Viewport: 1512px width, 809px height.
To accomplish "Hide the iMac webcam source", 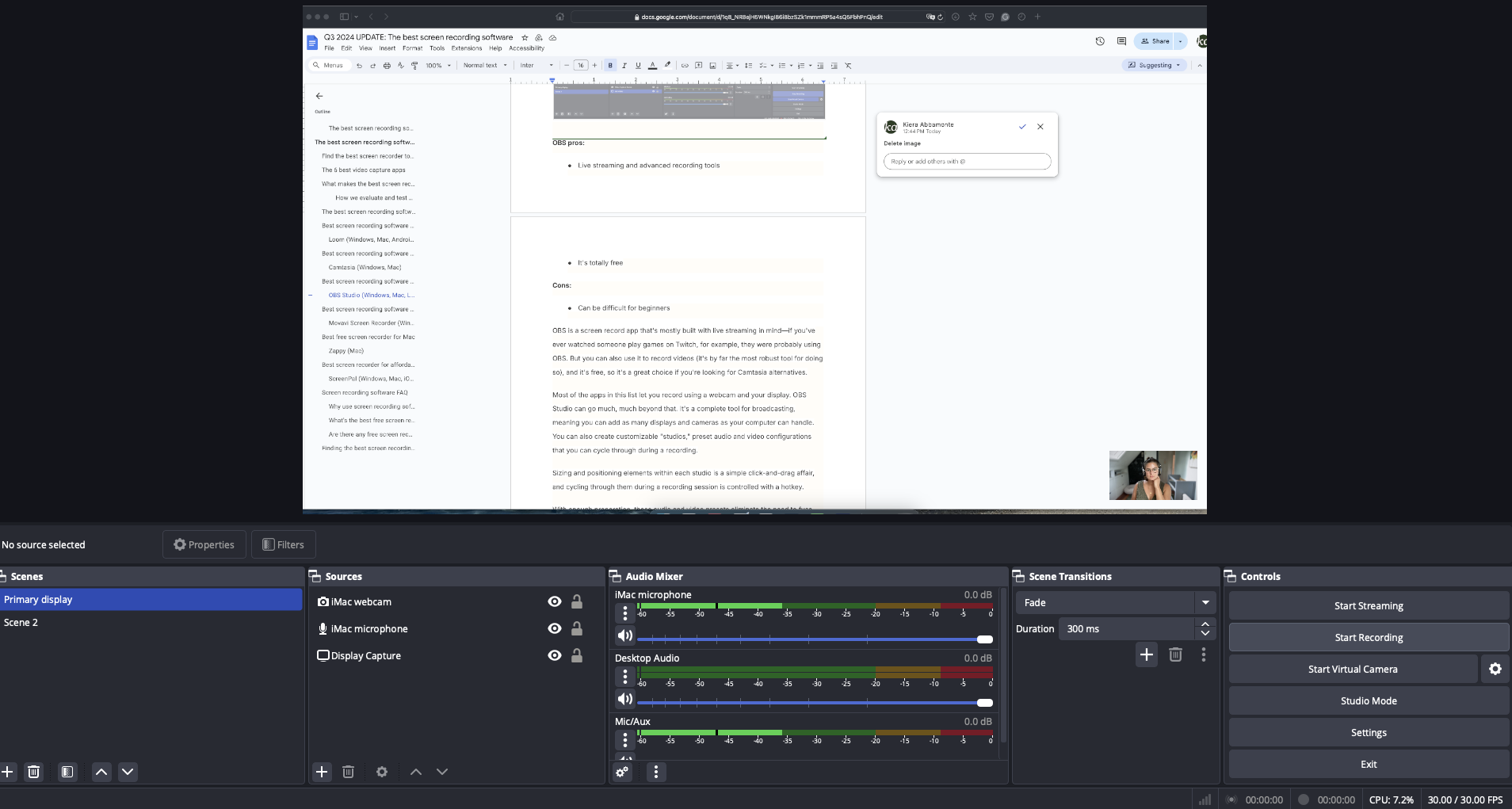I will pos(555,601).
